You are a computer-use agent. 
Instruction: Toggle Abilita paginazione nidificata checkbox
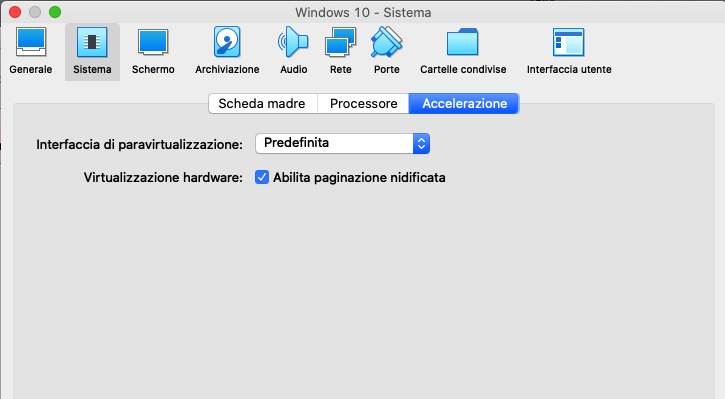262,178
